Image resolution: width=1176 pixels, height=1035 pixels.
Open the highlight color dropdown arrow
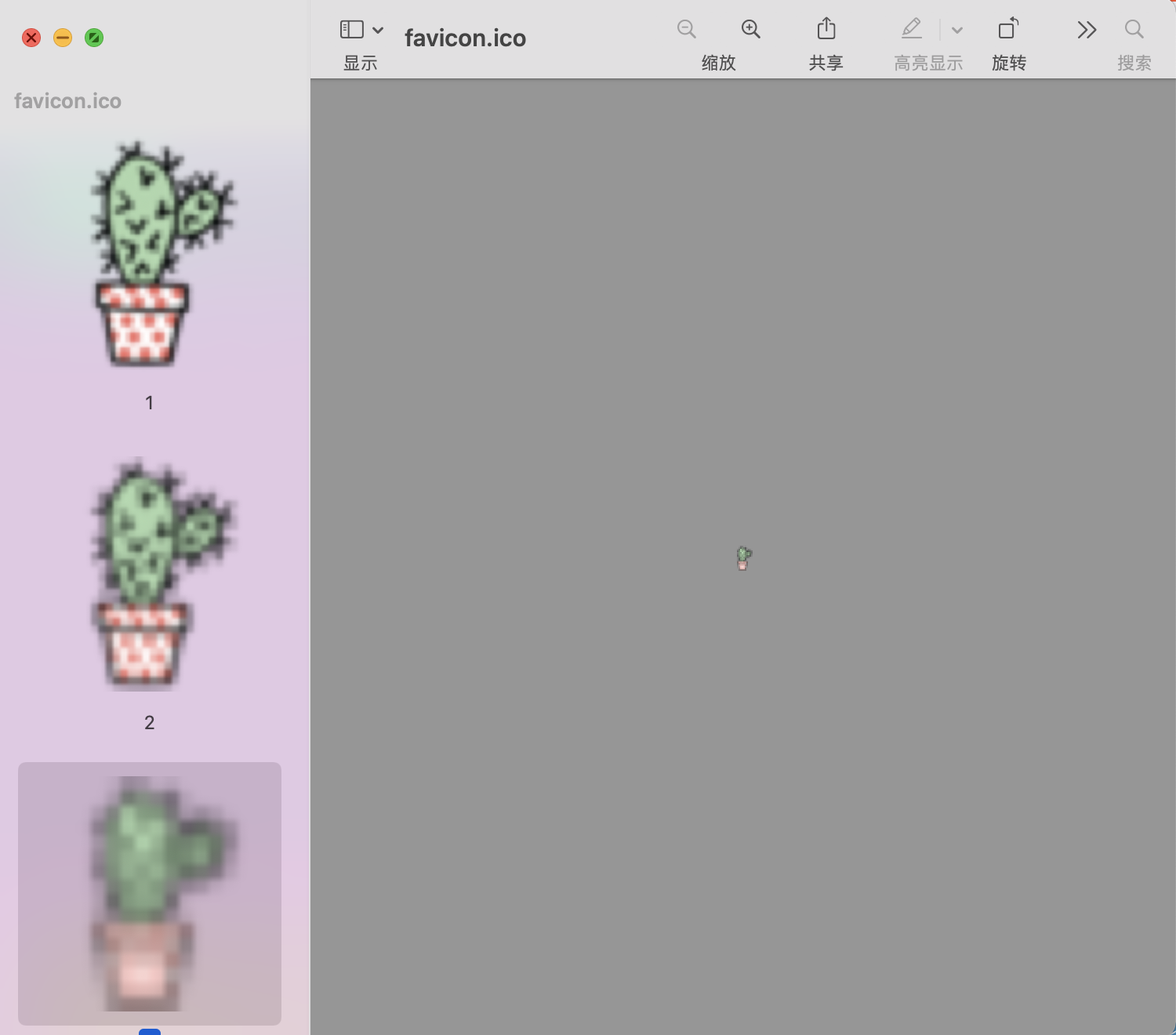coord(956,31)
